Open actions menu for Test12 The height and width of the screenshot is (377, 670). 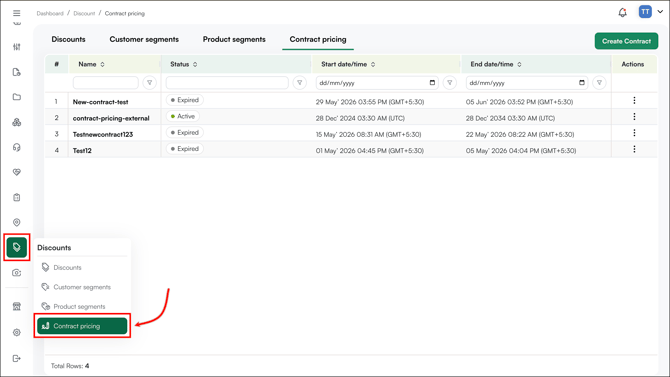pyautogui.click(x=634, y=149)
